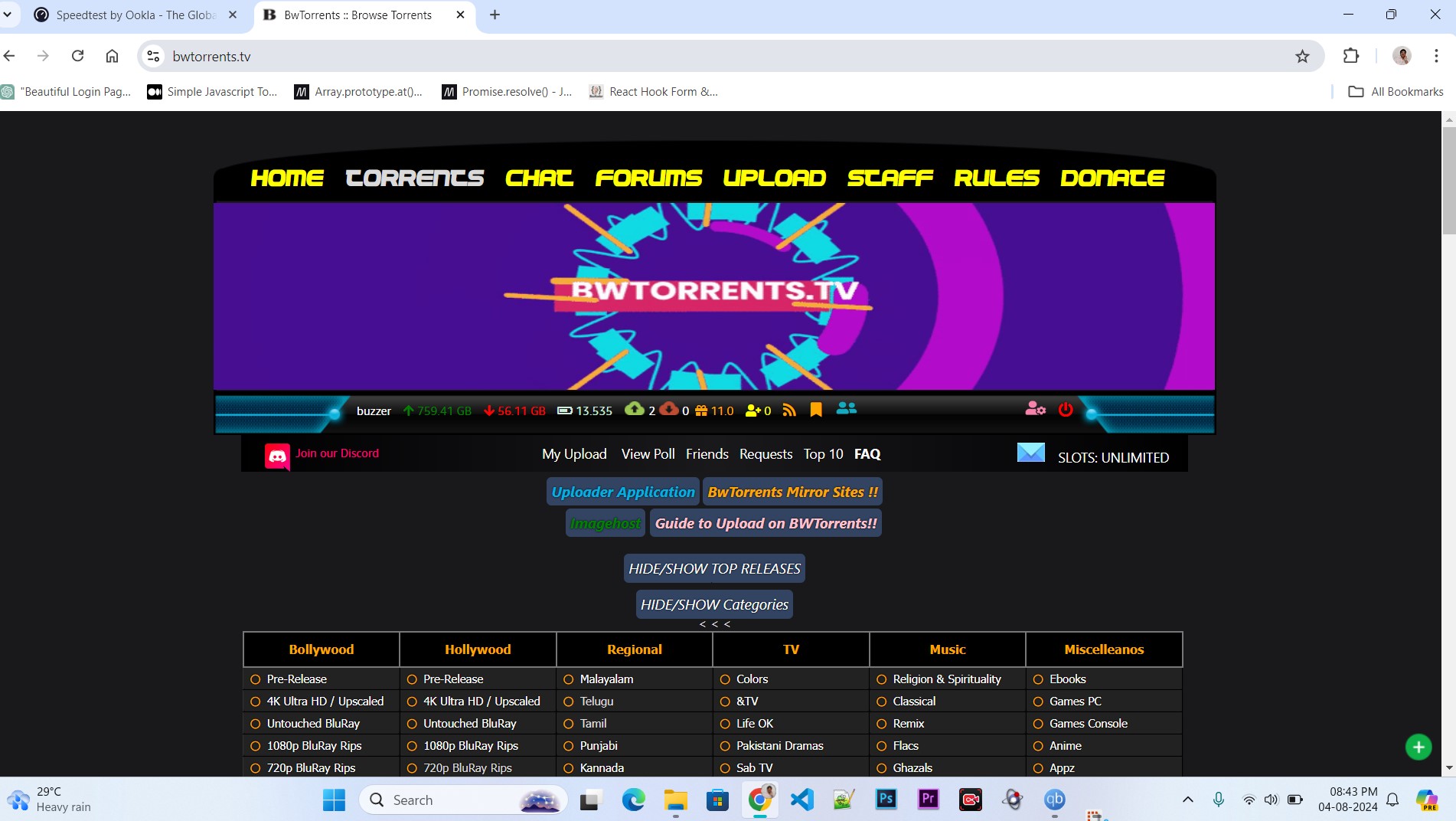
Task: Open site information icon in address bar
Action: coord(153,56)
